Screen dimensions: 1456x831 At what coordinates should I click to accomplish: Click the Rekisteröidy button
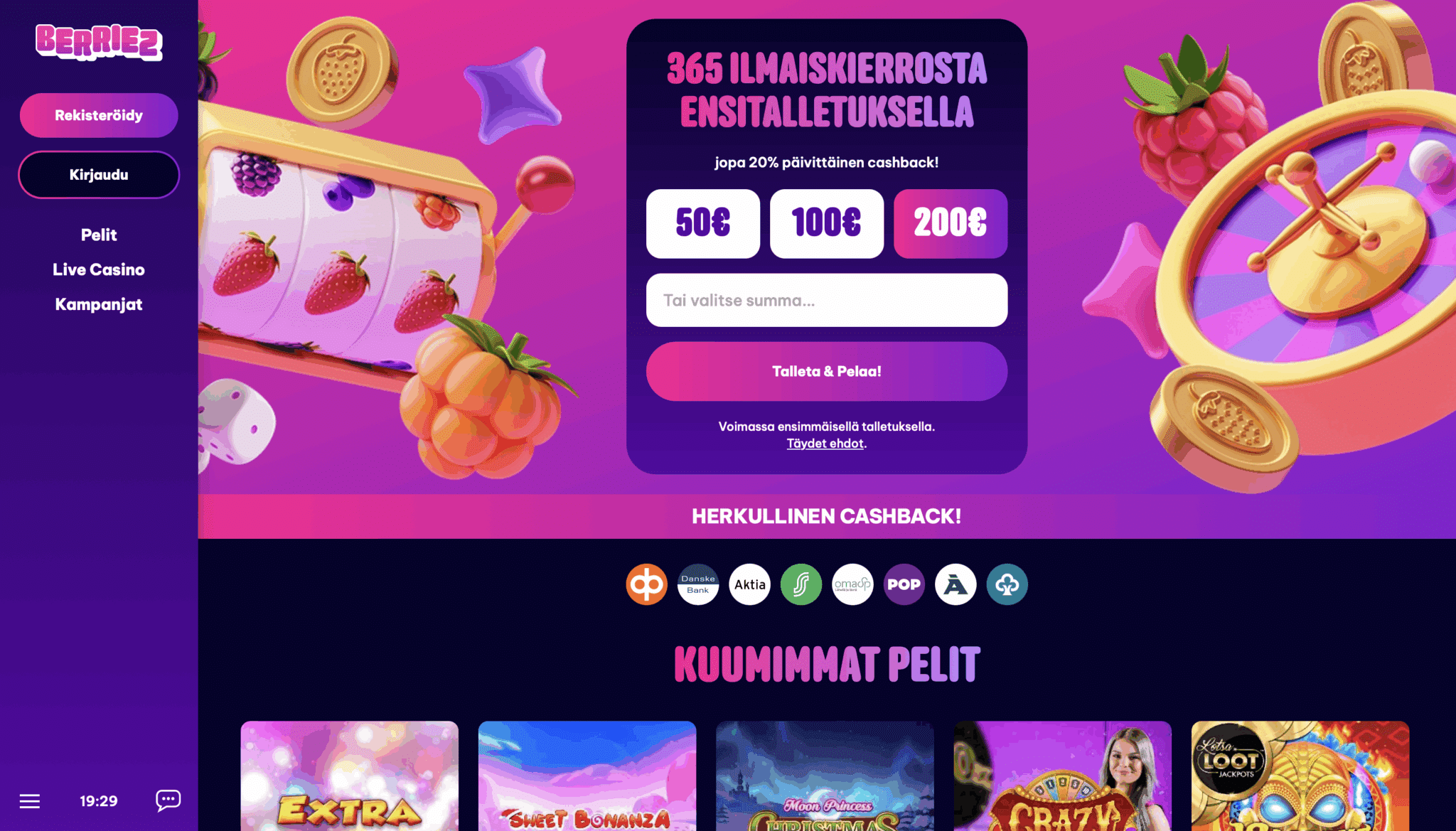(x=99, y=115)
